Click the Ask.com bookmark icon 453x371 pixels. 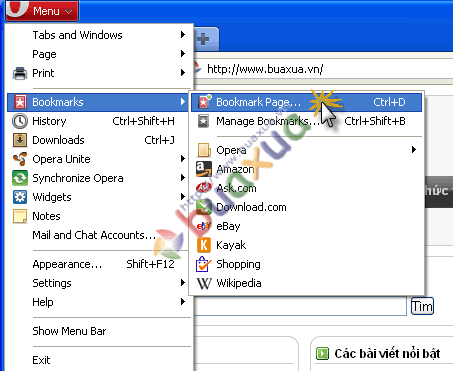pyautogui.click(x=204, y=188)
